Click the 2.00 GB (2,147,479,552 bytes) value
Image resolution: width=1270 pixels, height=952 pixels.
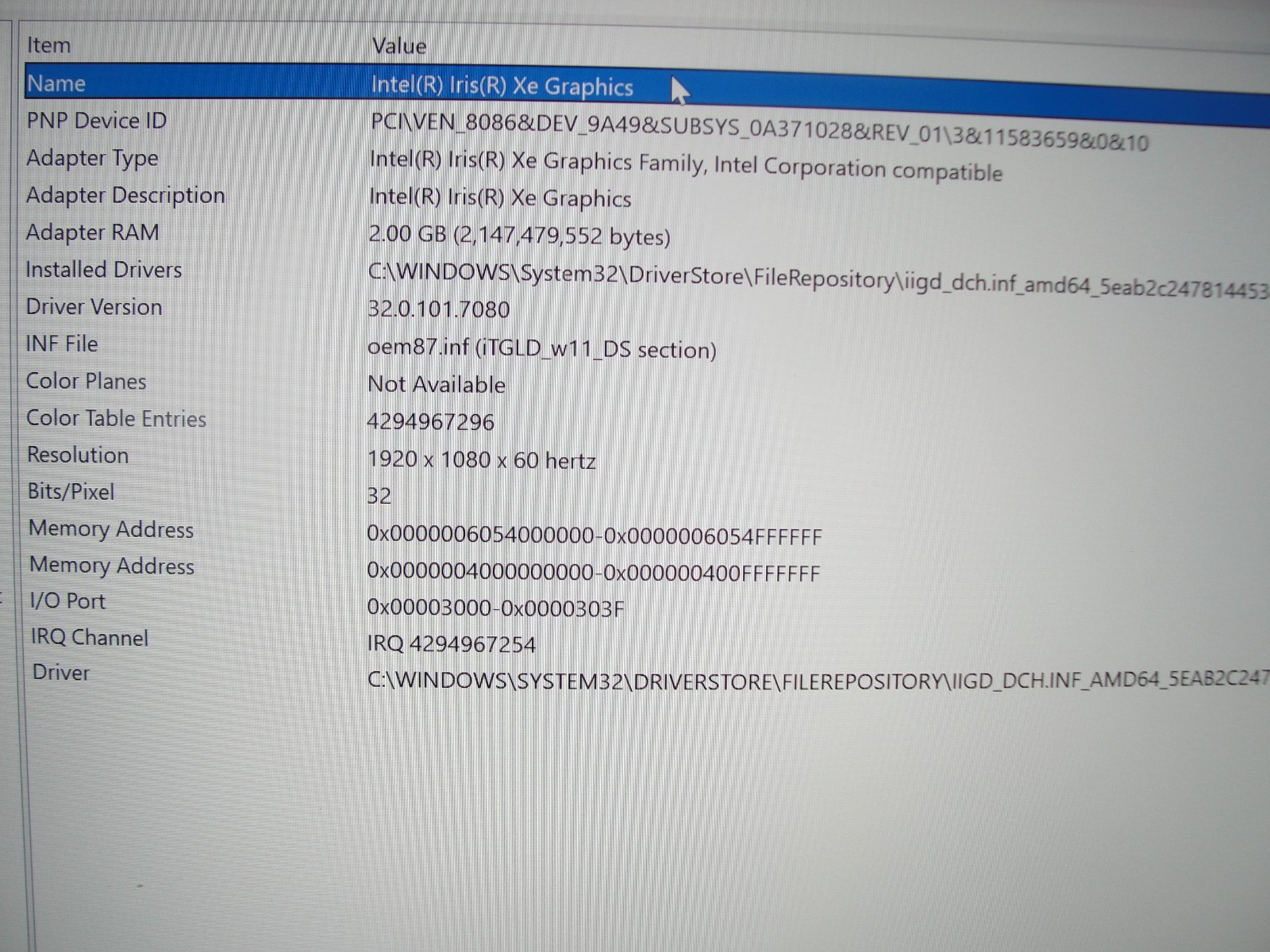pos(519,236)
